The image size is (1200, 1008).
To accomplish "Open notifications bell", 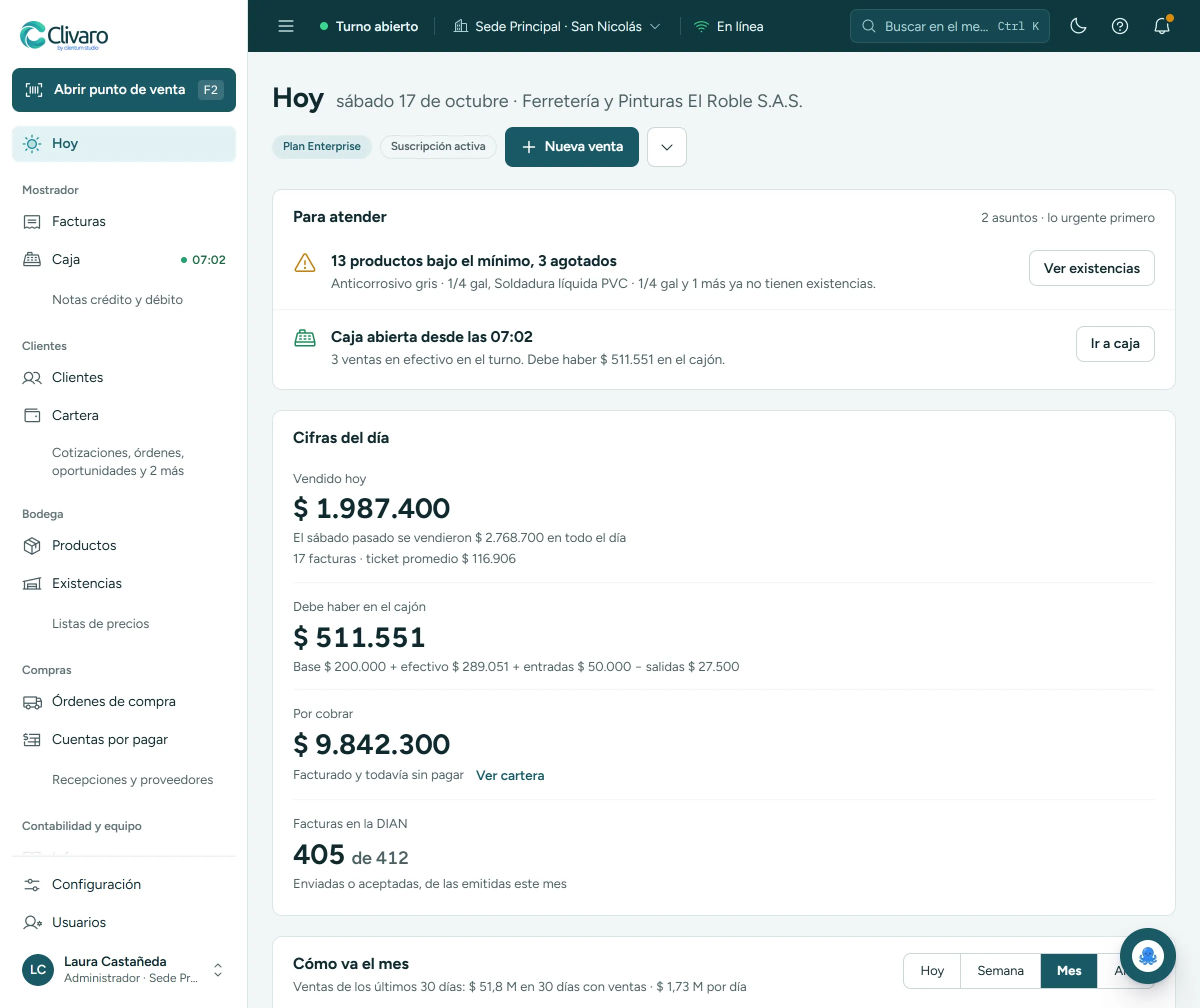I will (1161, 26).
